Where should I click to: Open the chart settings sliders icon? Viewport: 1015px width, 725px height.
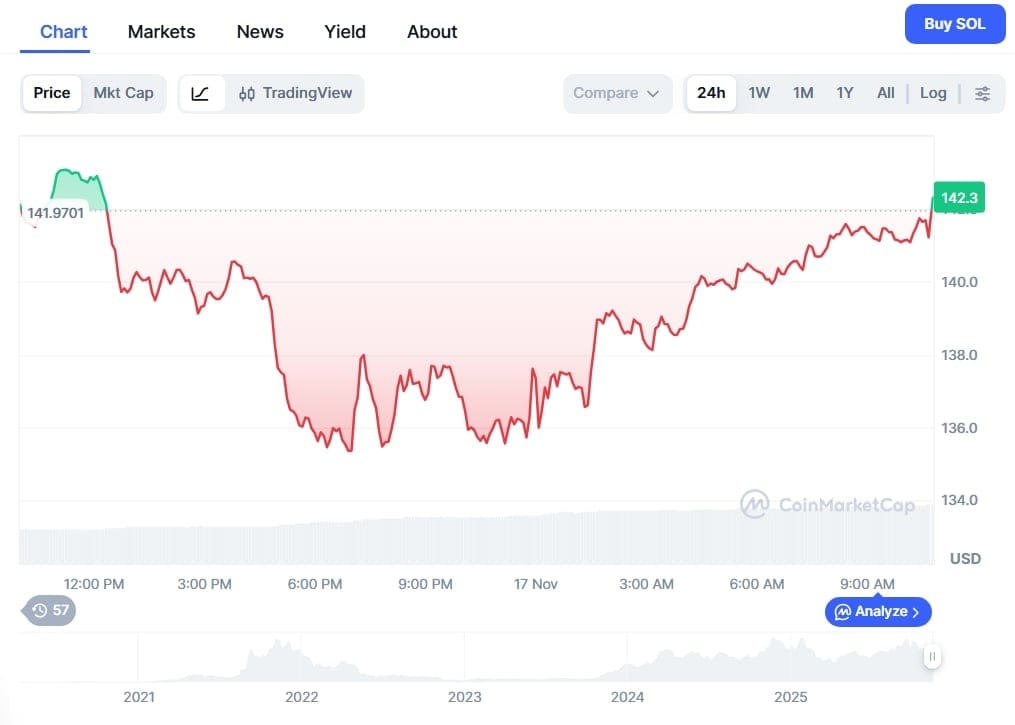pos(982,92)
